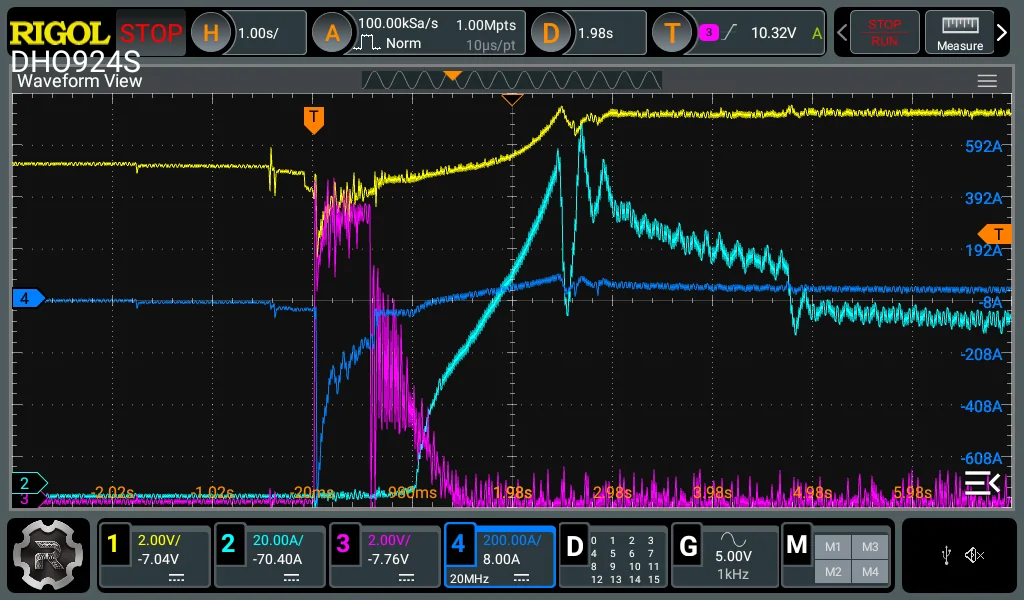The height and width of the screenshot is (600, 1024).
Task: Open the Horizontal timebase H icon
Action: click(210, 33)
